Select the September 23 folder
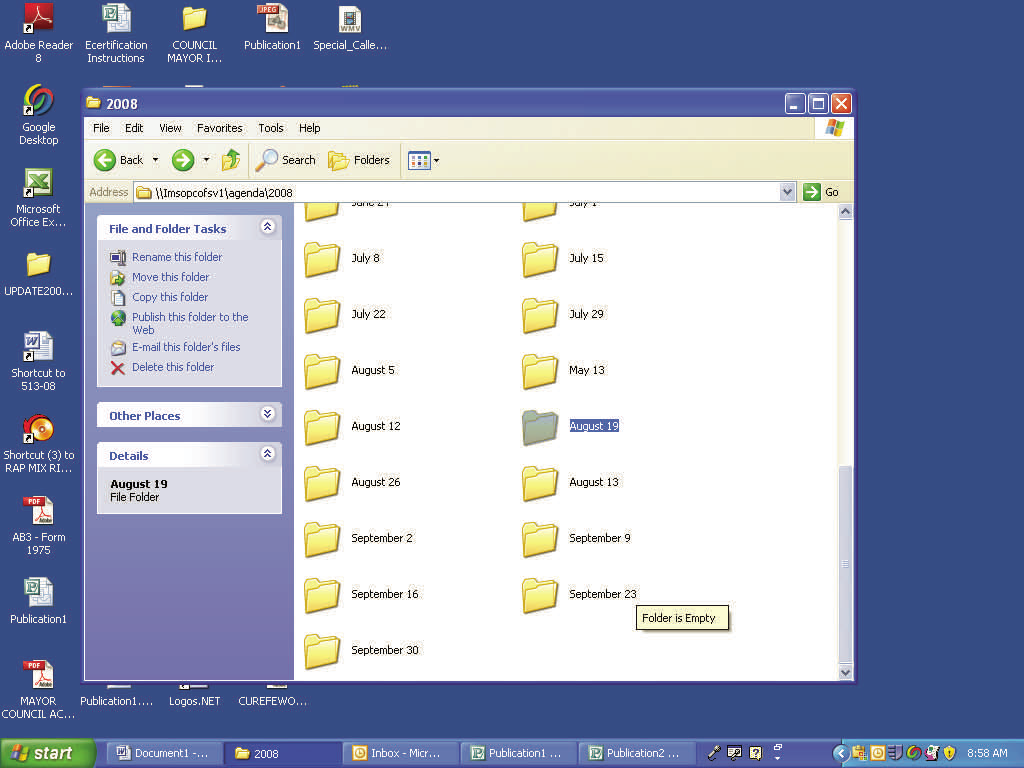This screenshot has height=768, width=1024. coord(581,596)
